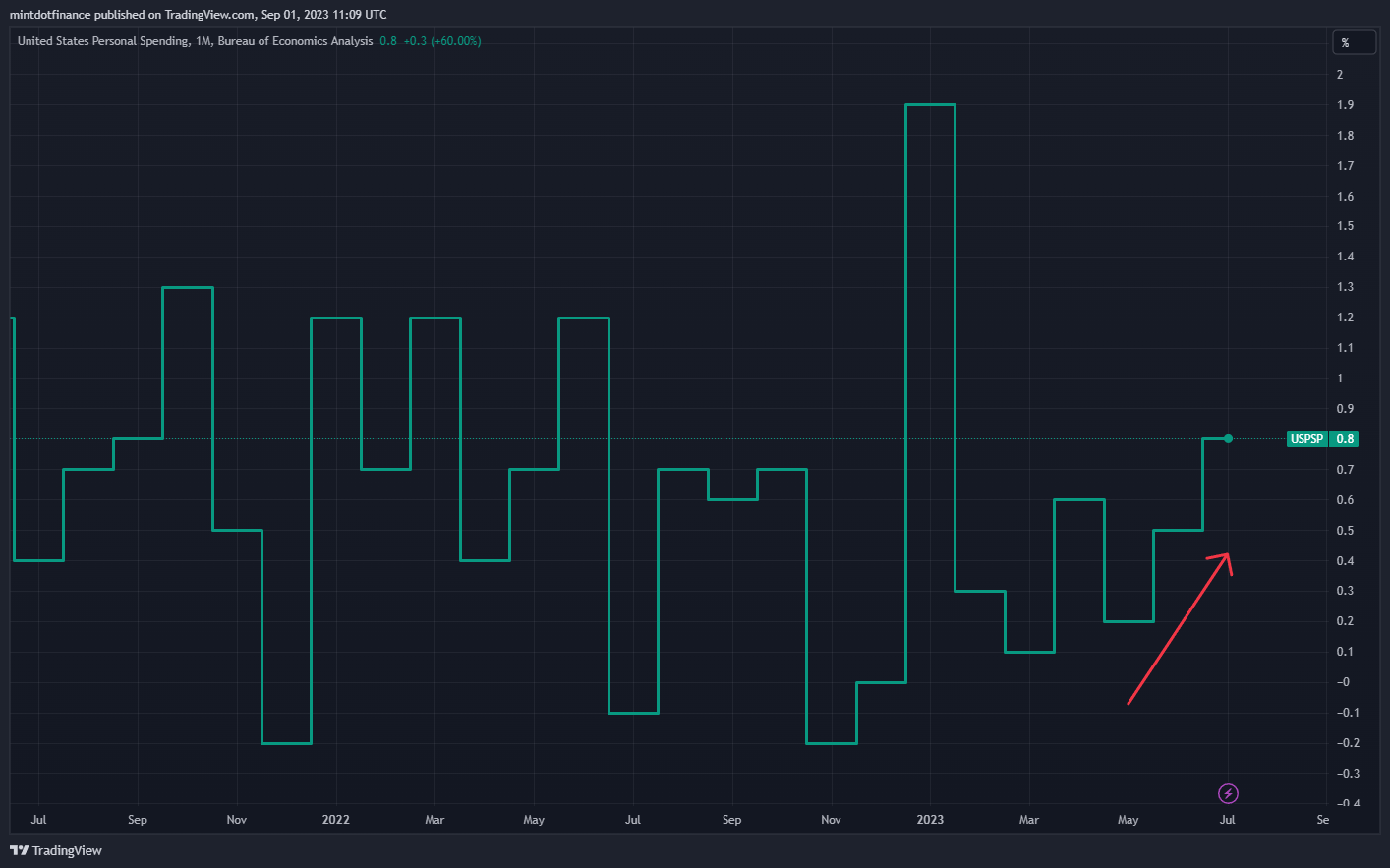Click the −0.2 value on the price axis
Screen dimensions: 1390x868
pos(1348,743)
